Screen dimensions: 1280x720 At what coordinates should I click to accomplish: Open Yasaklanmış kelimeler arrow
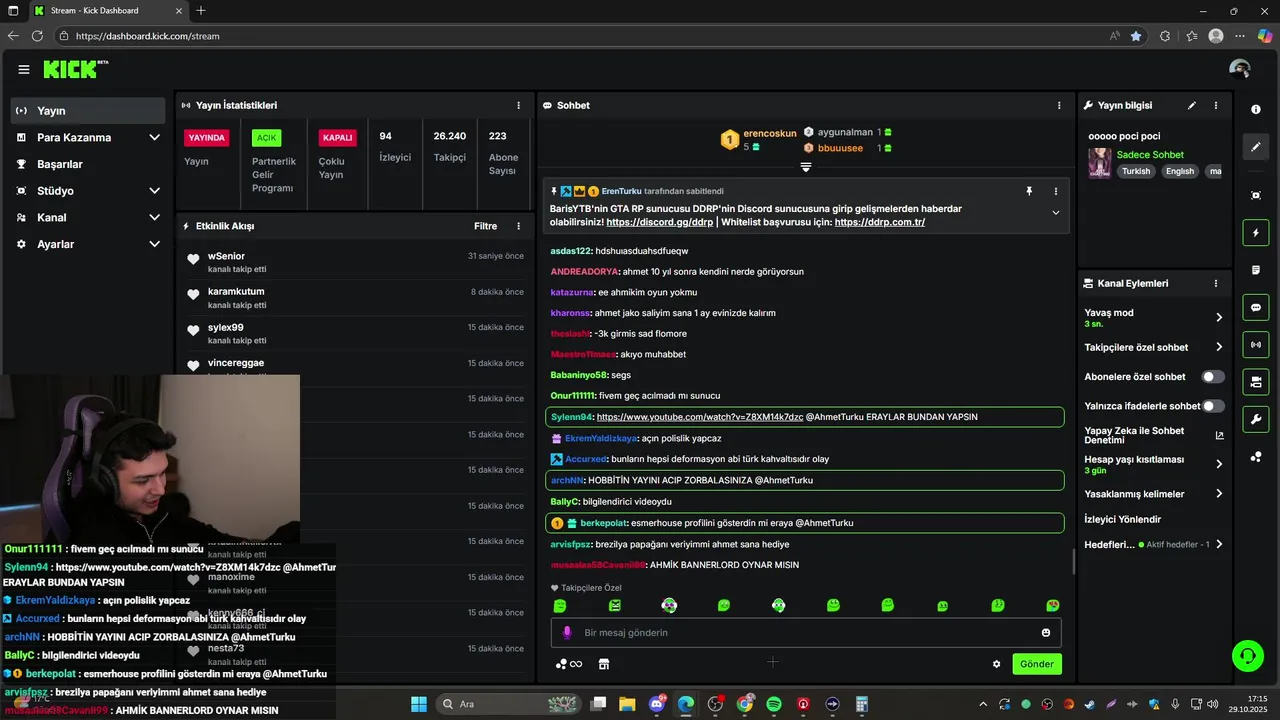[x=1219, y=494]
